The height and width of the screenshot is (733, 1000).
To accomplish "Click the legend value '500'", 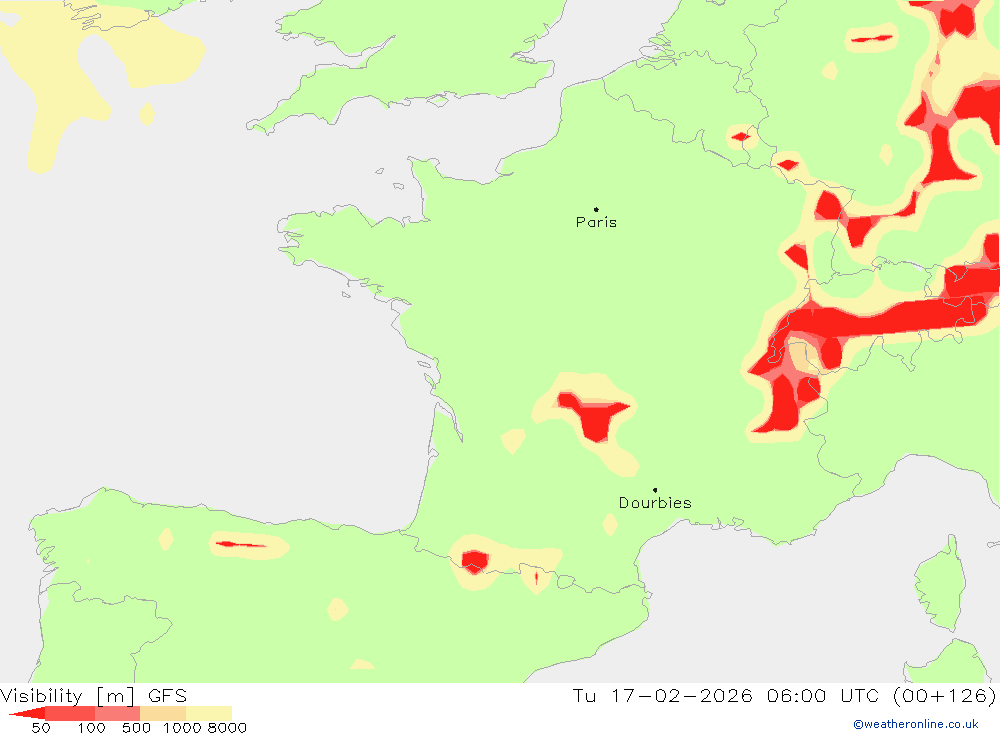I will (x=136, y=728).
